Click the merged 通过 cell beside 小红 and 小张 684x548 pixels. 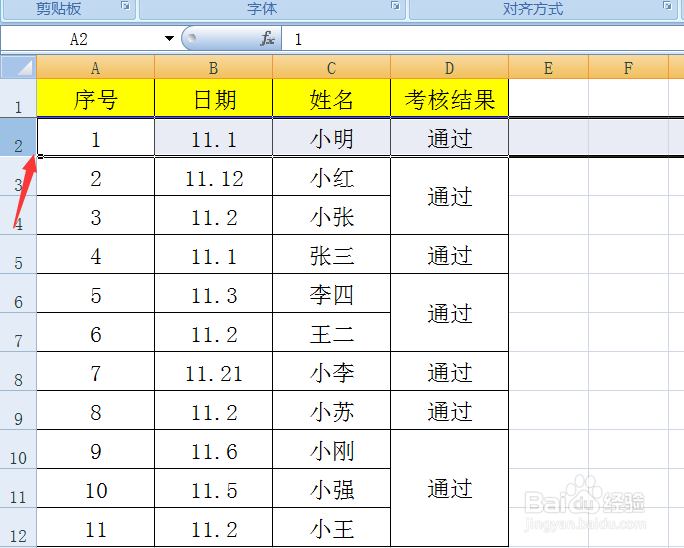coord(449,196)
